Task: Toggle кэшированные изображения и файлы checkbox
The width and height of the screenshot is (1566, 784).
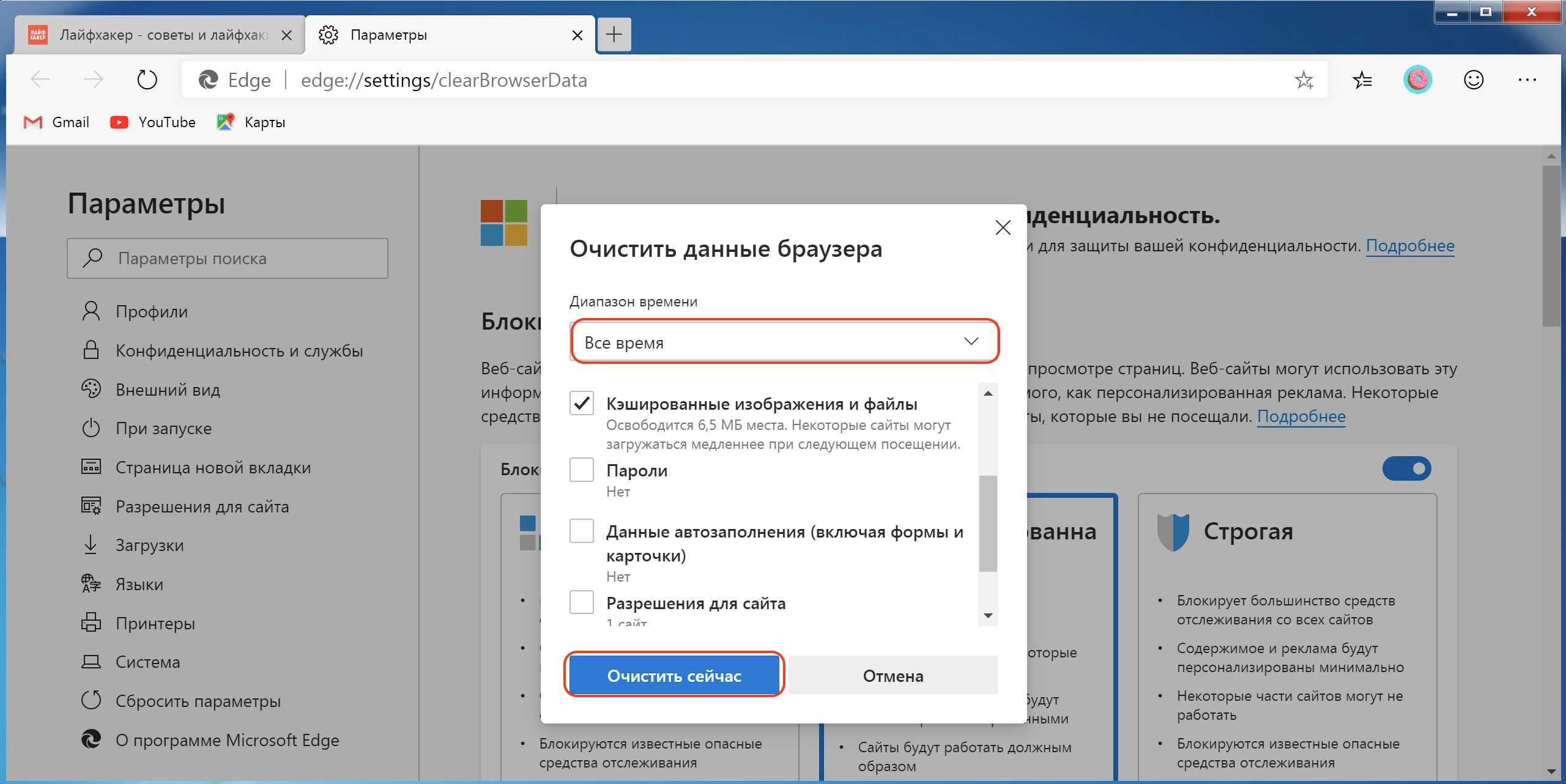Action: click(x=581, y=404)
